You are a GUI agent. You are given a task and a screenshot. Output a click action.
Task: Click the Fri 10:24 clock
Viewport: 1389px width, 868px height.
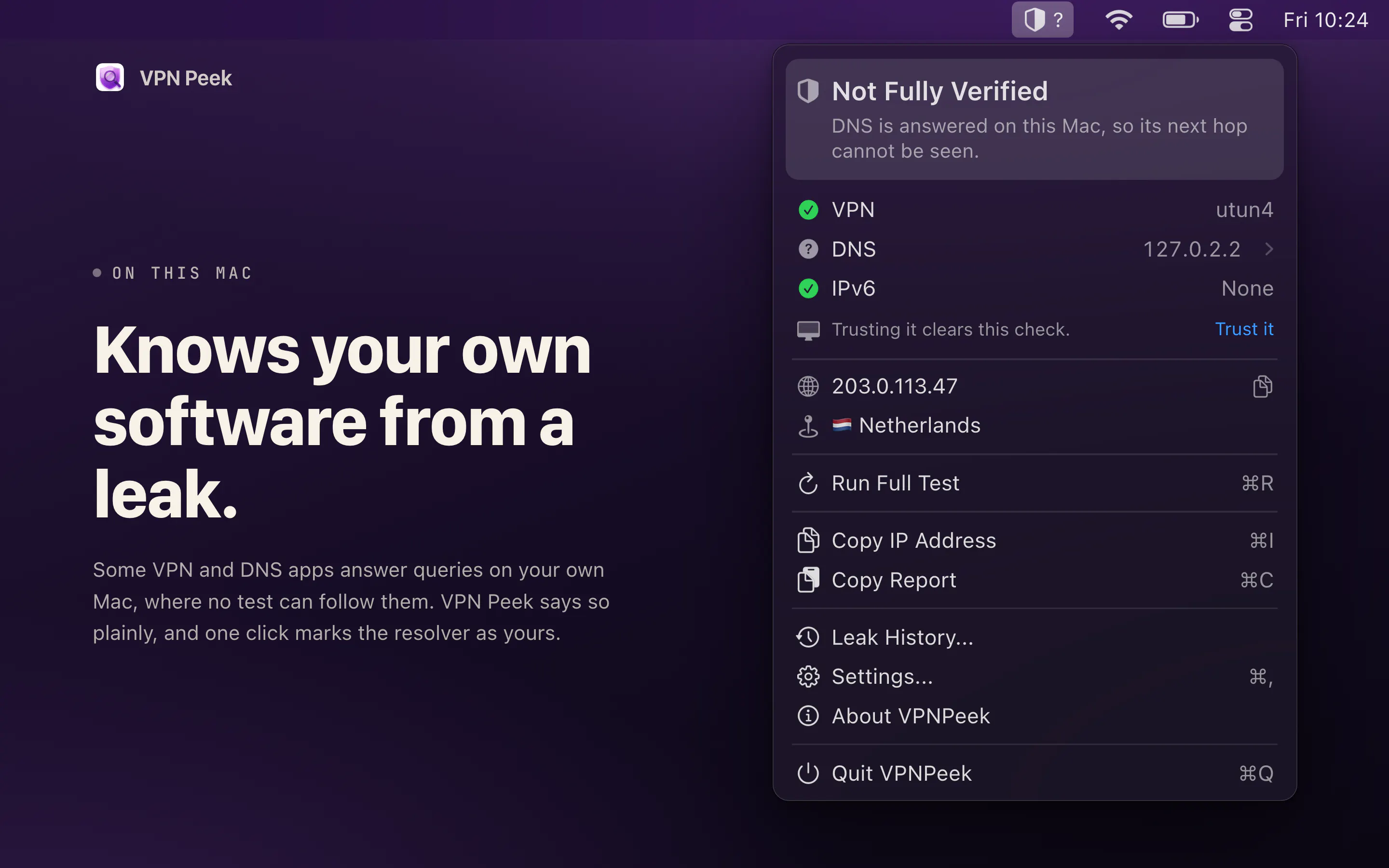pyautogui.click(x=1325, y=20)
